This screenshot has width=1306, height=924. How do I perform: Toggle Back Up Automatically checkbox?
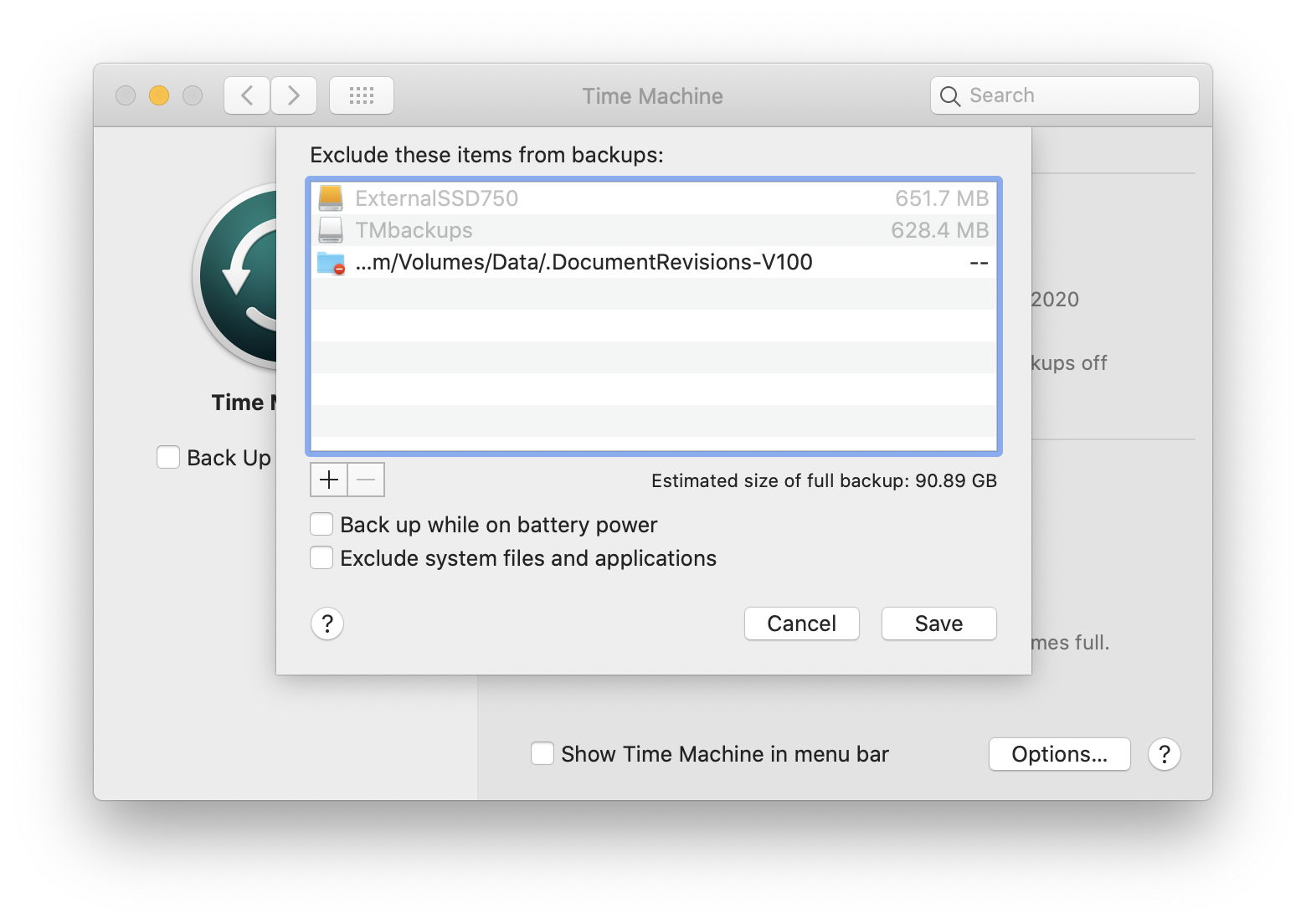tap(168, 458)
